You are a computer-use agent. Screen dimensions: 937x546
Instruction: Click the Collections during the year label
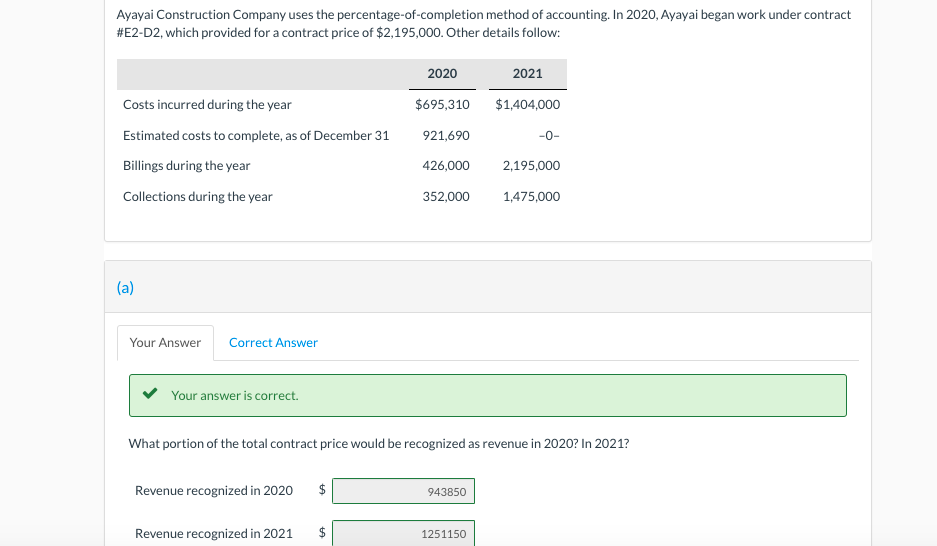tap(197, 197)
